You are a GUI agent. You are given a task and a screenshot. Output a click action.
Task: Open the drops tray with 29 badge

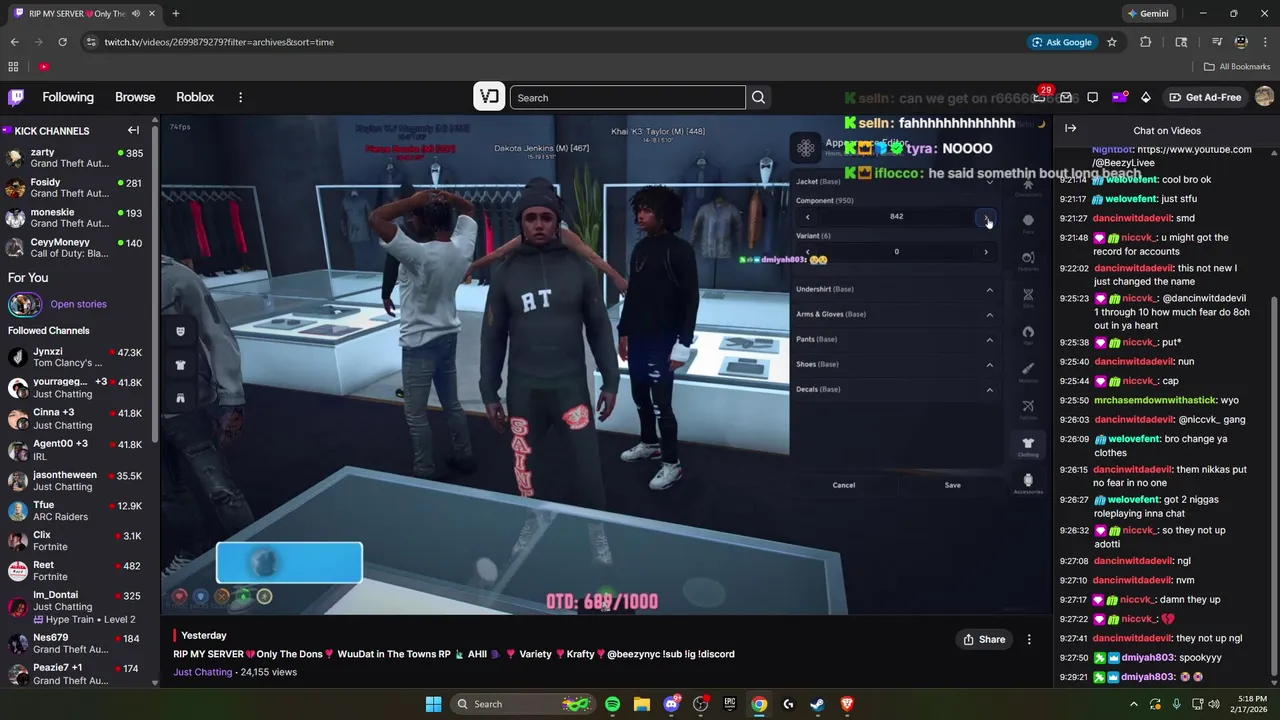[1040, 96]
